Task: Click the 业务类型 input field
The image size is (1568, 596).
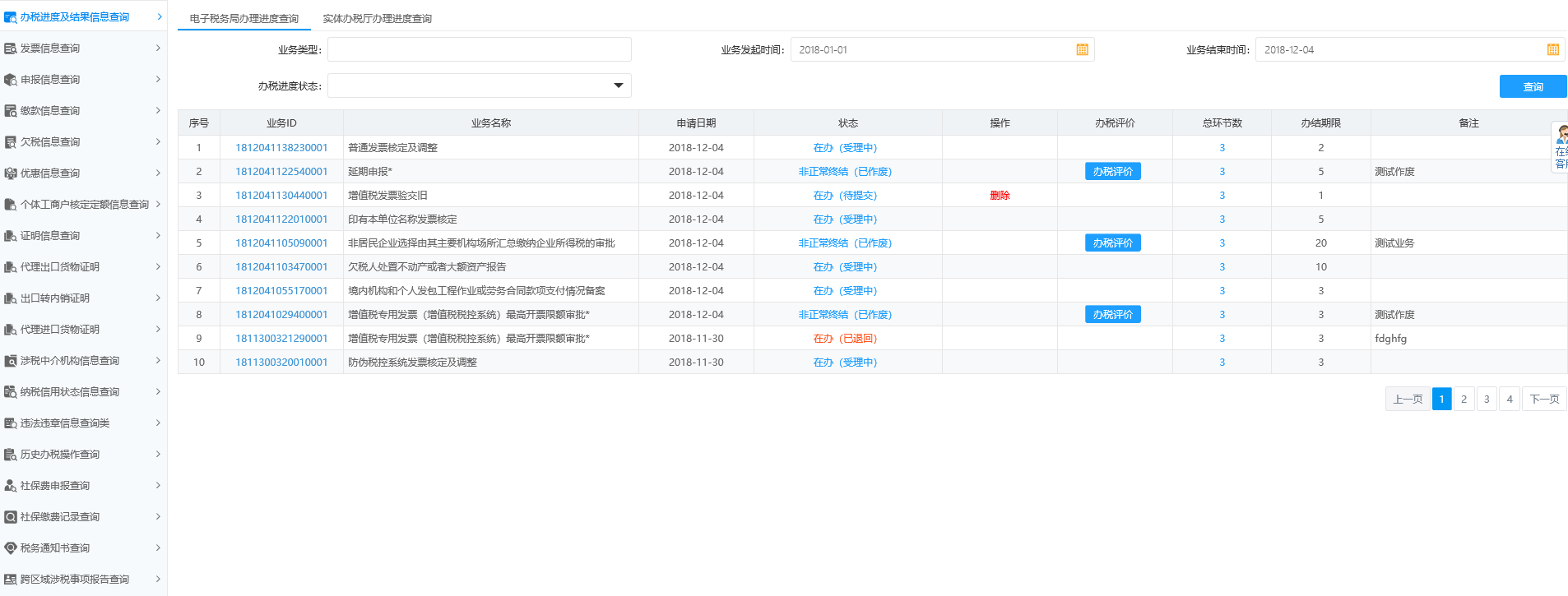Action: 479,49
